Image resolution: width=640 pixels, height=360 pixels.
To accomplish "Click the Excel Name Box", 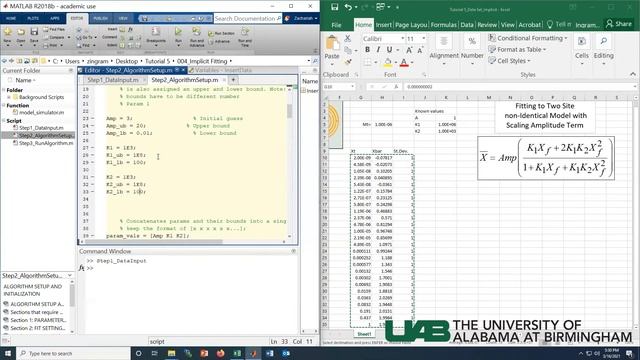I will (339, 87).
